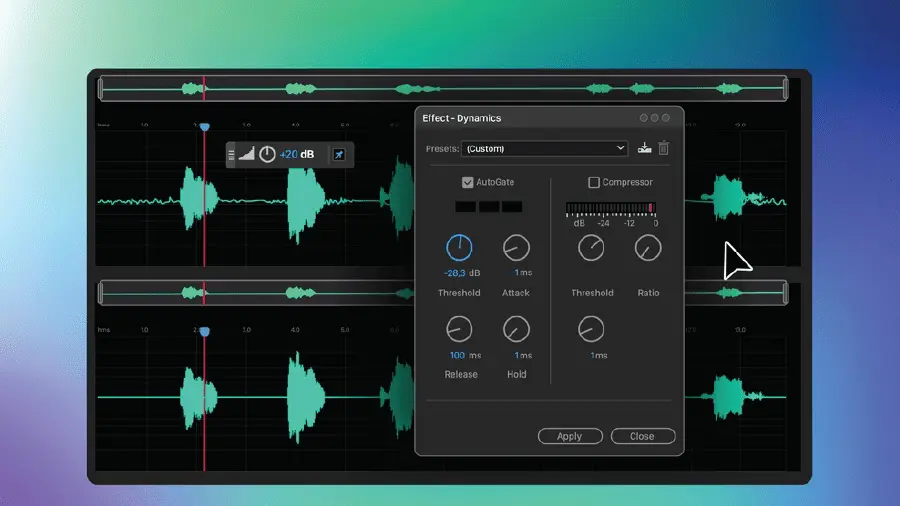Click the HUD drag handle grip

(231, 154)
